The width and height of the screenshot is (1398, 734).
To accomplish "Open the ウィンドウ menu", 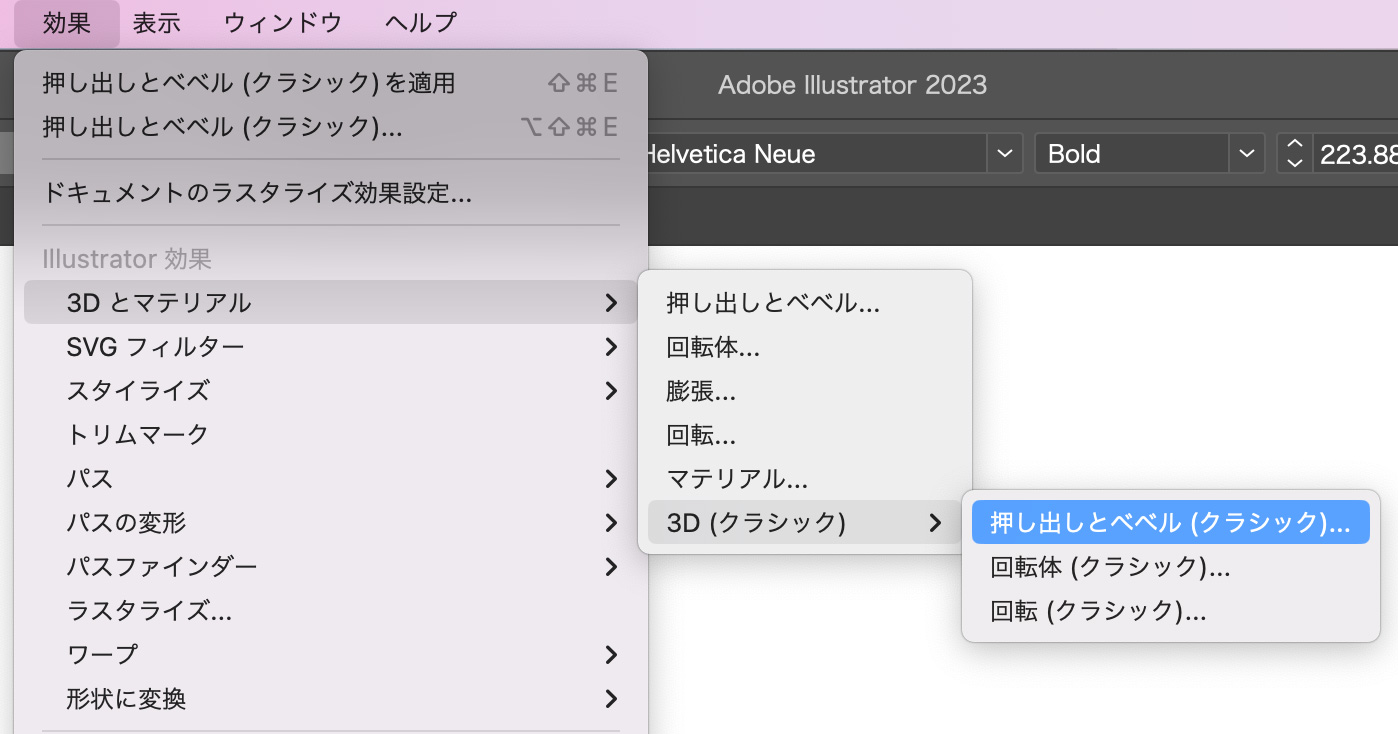I will click(x=283, y=23).
